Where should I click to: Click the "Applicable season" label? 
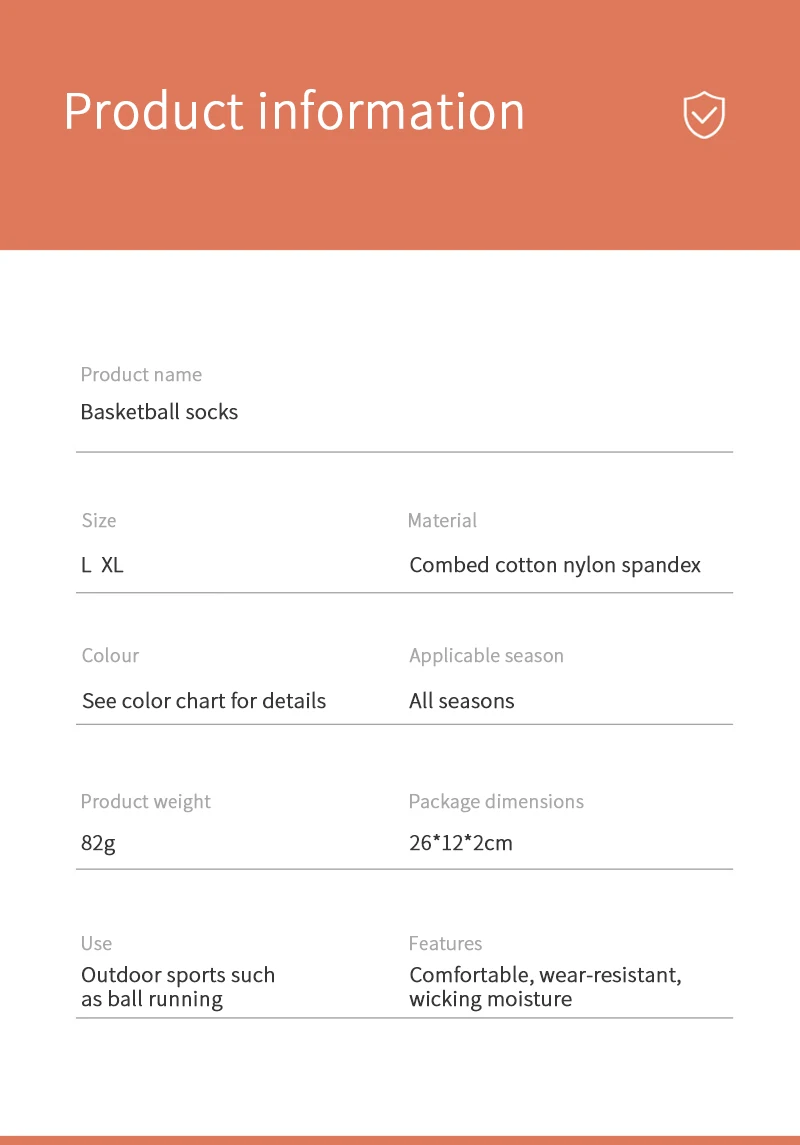(486, 656)
